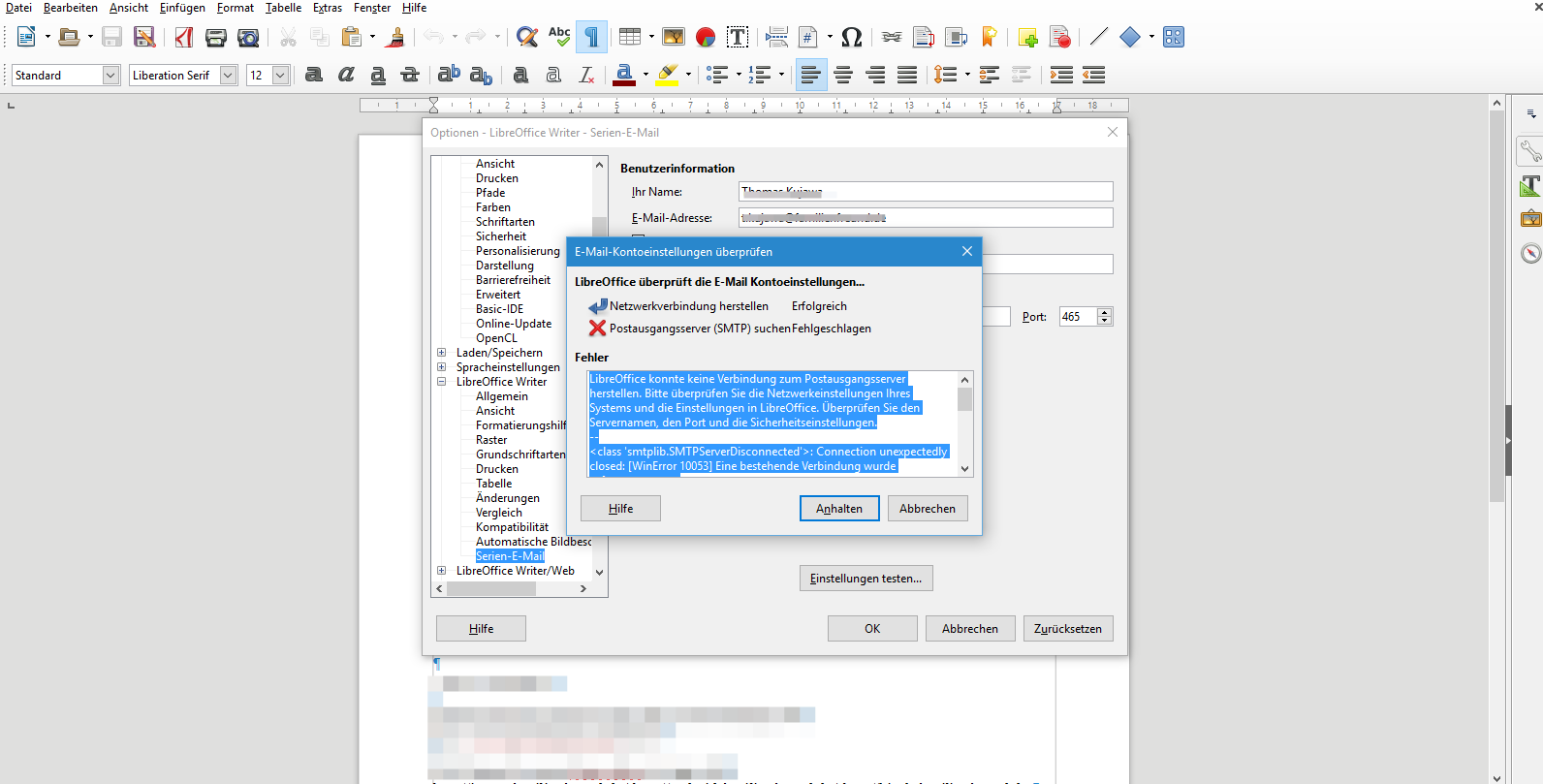Toggle Superscript formatting
The image size is (1543, 784).
tap(449, 75)
